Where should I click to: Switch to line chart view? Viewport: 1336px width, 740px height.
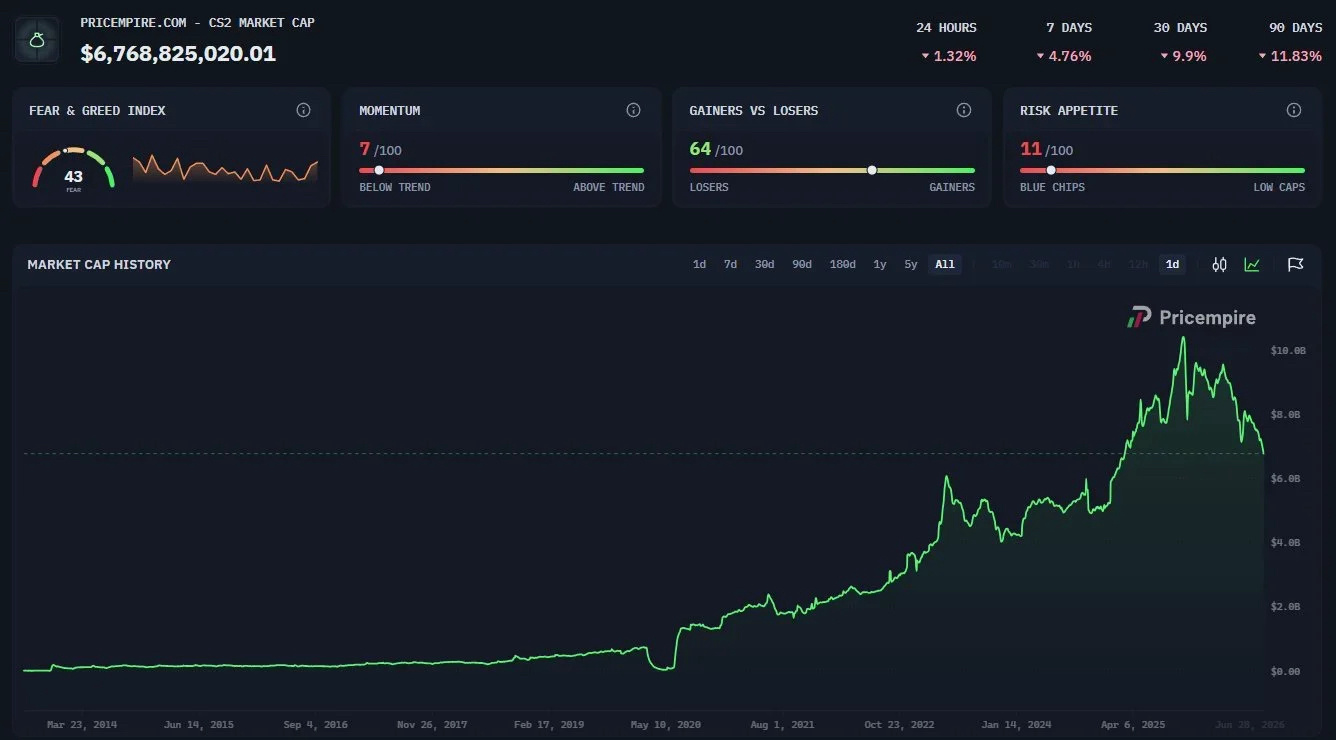[x=1252, y=265]
